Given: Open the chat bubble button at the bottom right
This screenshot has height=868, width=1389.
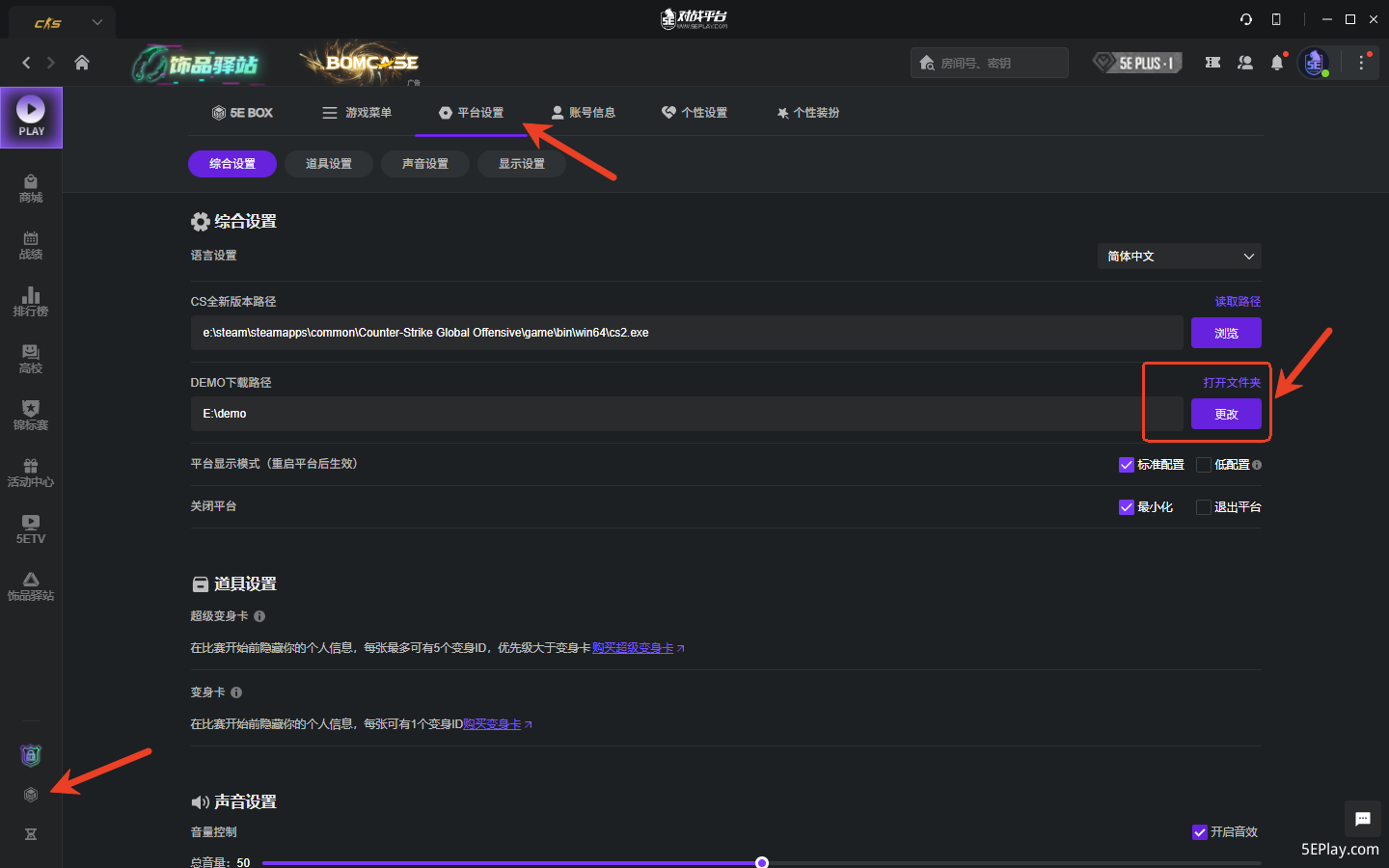Looking at the screenshot, I should pos(1363,819).
